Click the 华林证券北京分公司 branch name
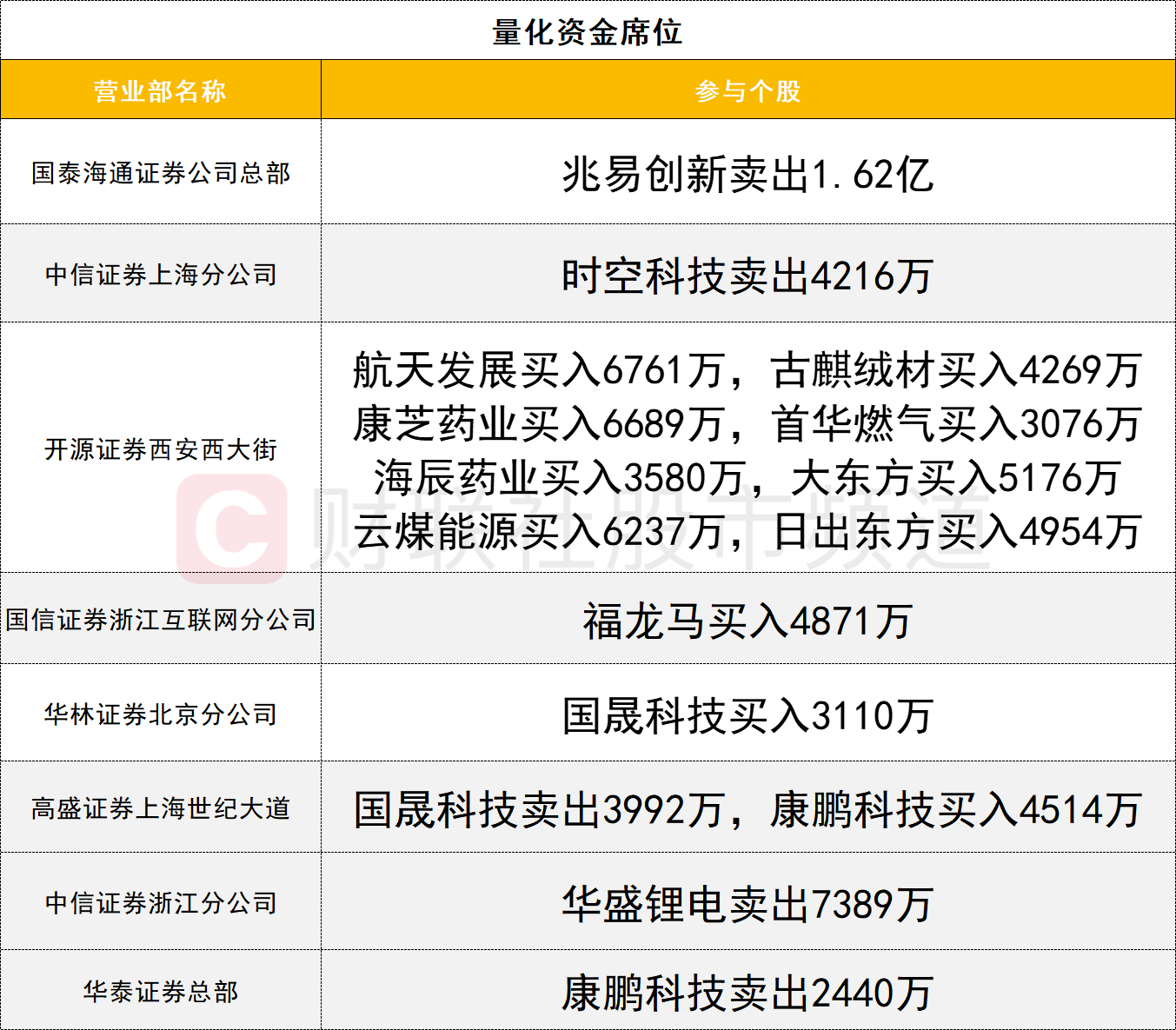Screen dimensions: 1176x1030 coord(161,714)
